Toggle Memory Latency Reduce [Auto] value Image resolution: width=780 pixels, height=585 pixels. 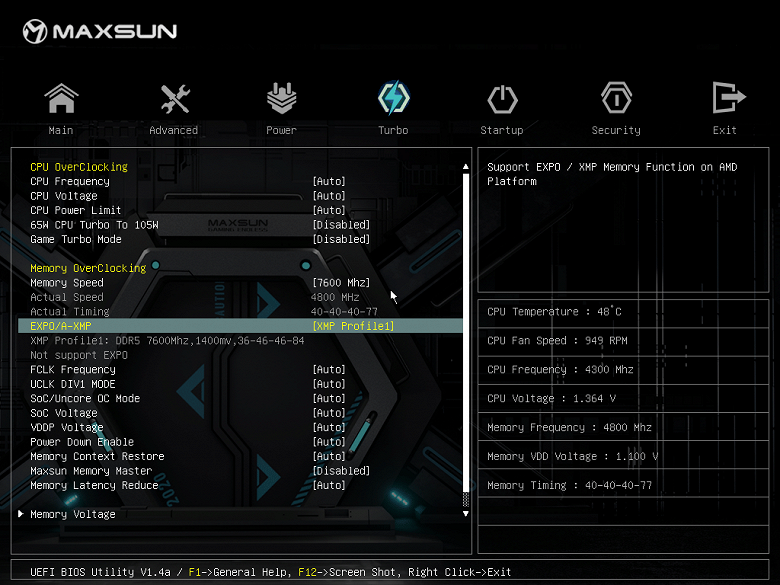(x=329, y=485)
